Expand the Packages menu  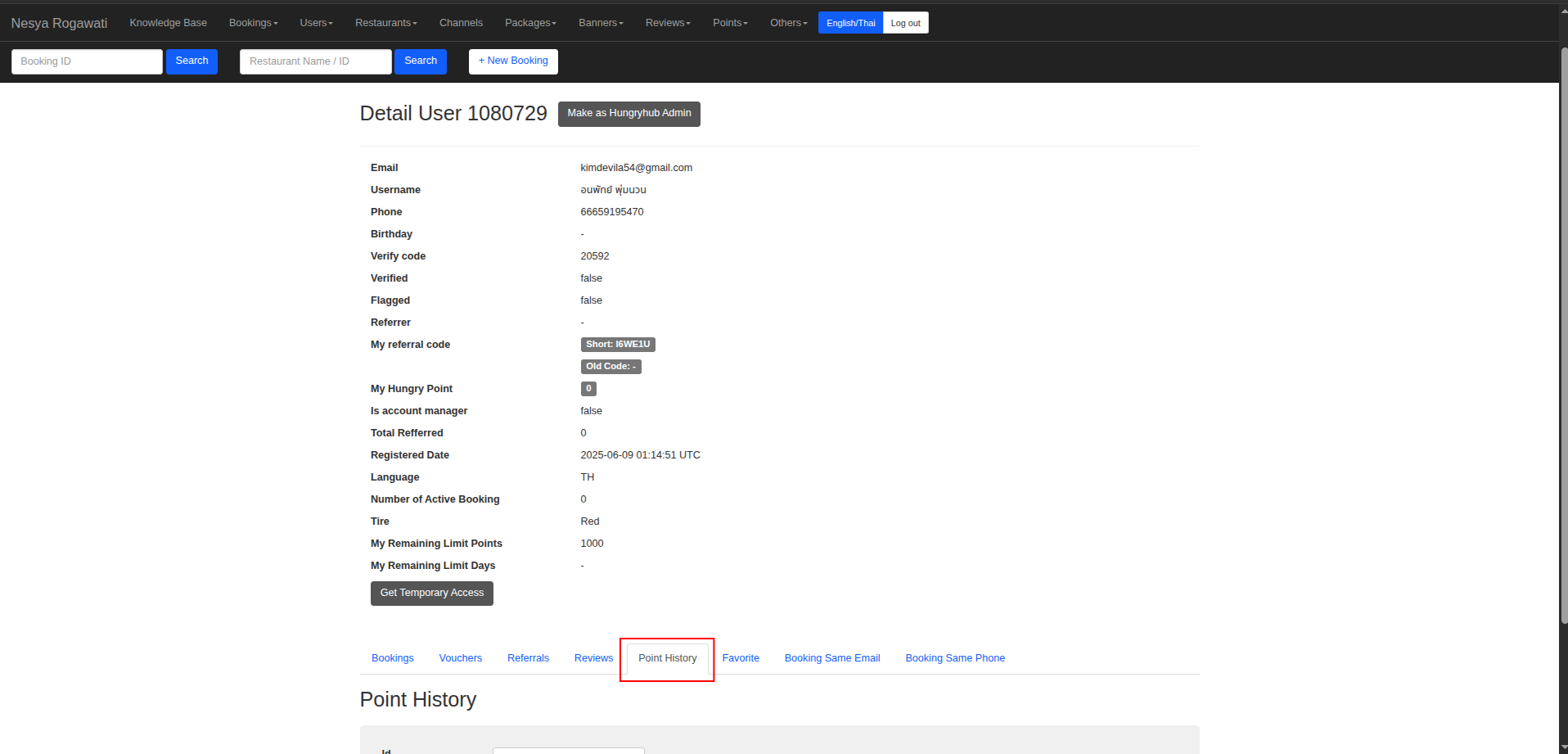[x=530, y=23]
